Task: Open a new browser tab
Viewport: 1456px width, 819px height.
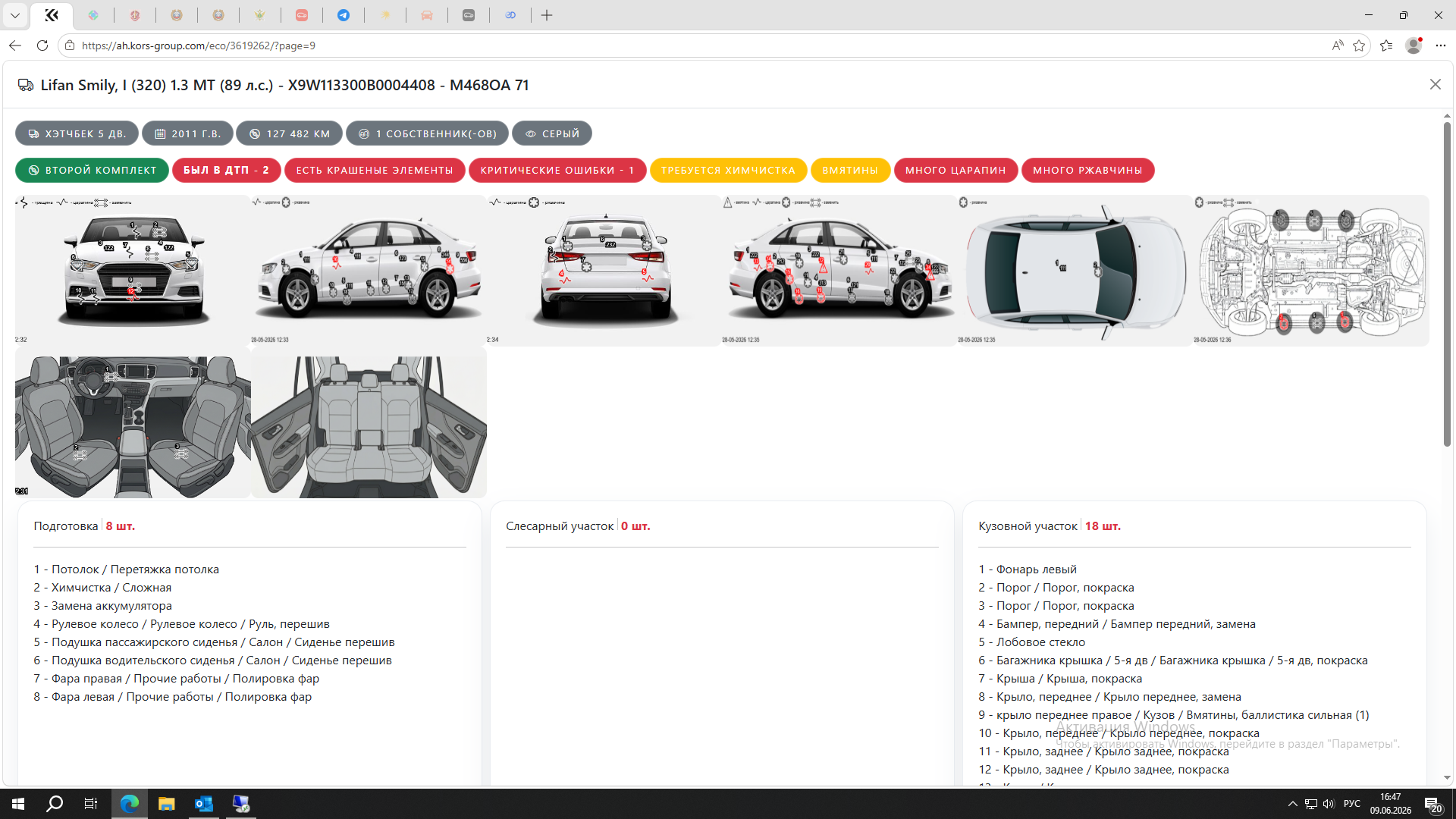Action: pos(547,15)
